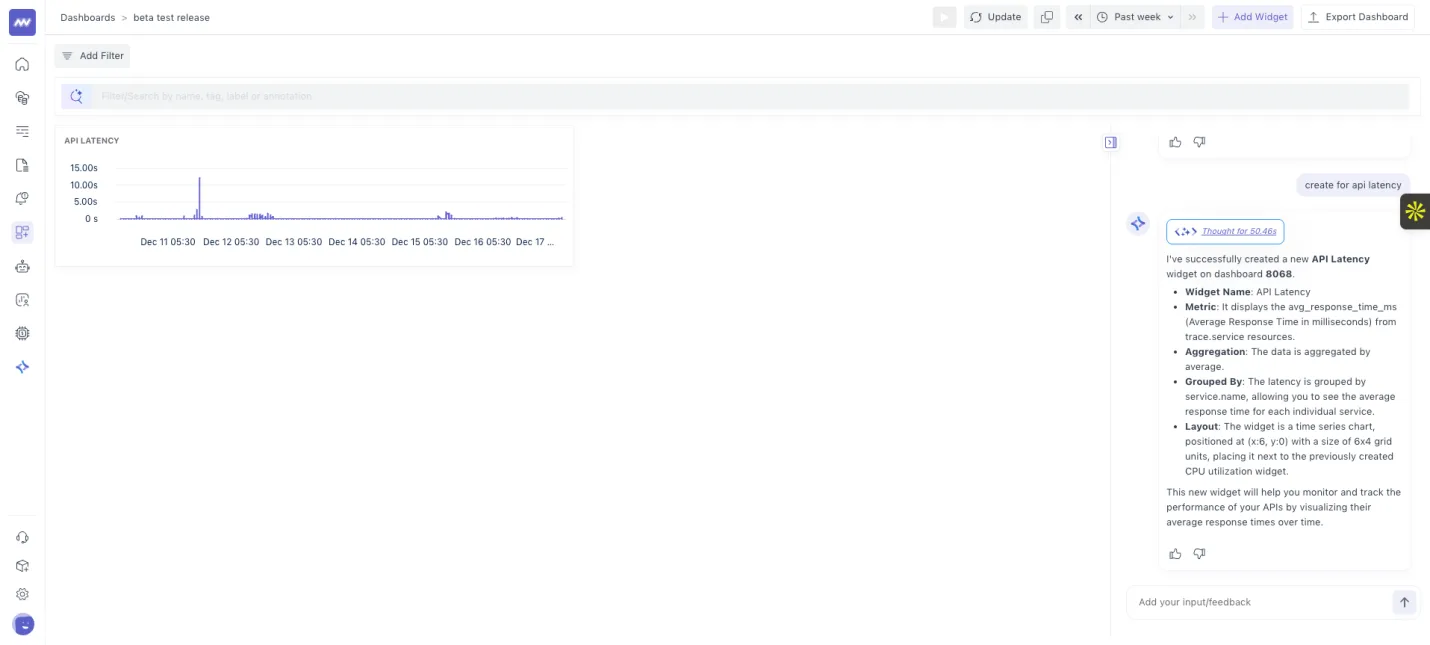Shift time range forward with double-right arrows
Image resolution: width=1430 pixels, height=645 pixels.
click(x=1192, y=17)
